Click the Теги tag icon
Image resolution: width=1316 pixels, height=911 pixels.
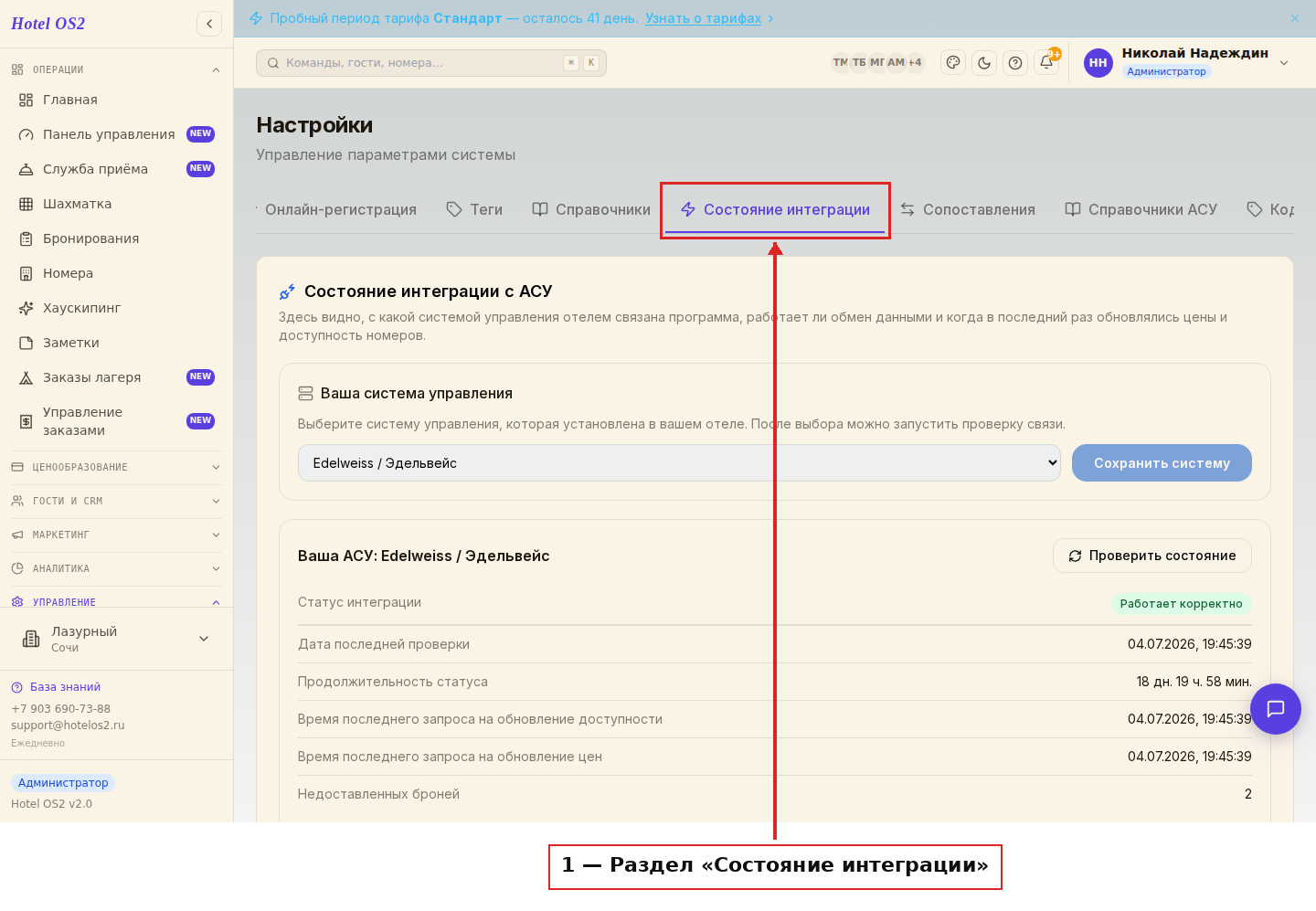(454, 209)
